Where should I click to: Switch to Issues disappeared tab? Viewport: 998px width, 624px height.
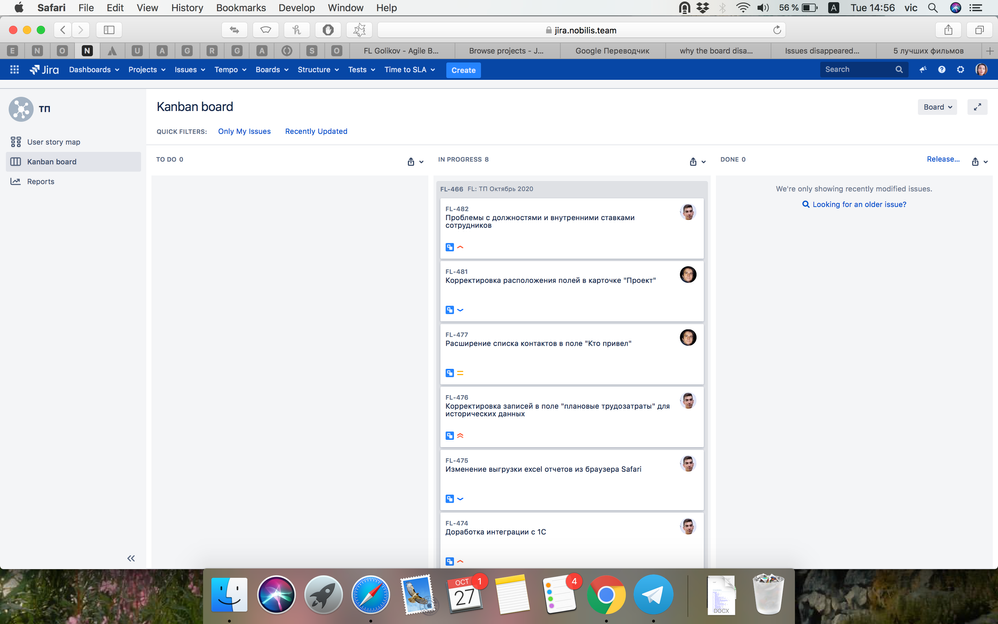click(822, 51)
